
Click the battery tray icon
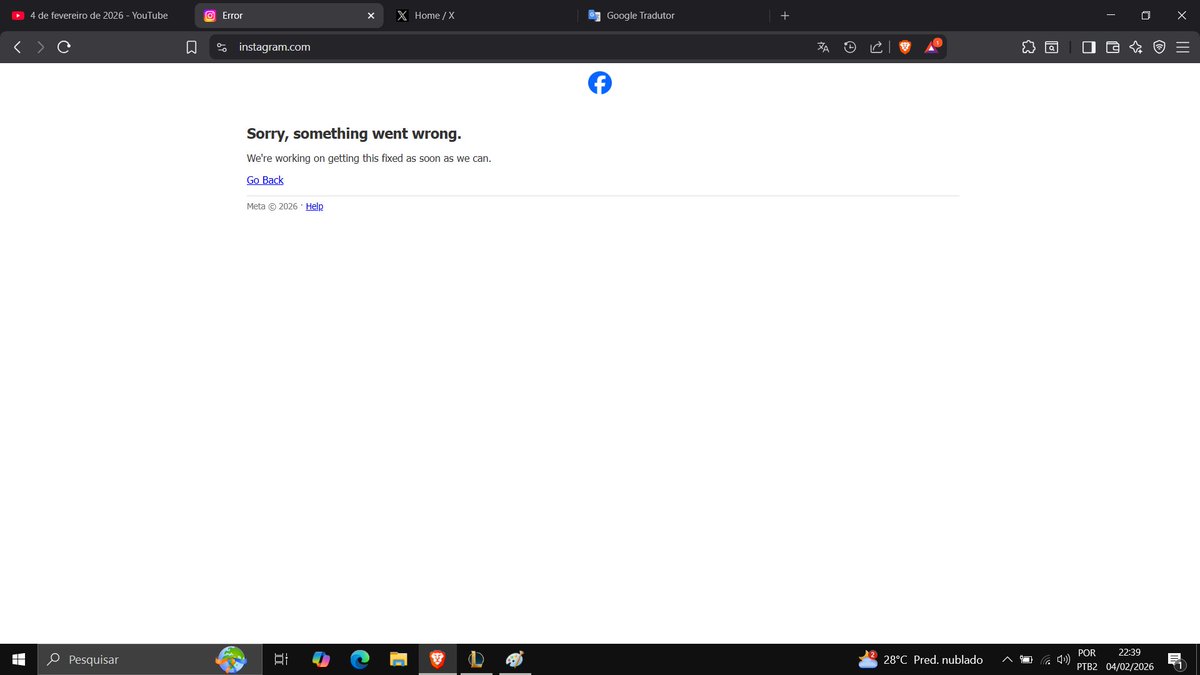point(1027,659)
